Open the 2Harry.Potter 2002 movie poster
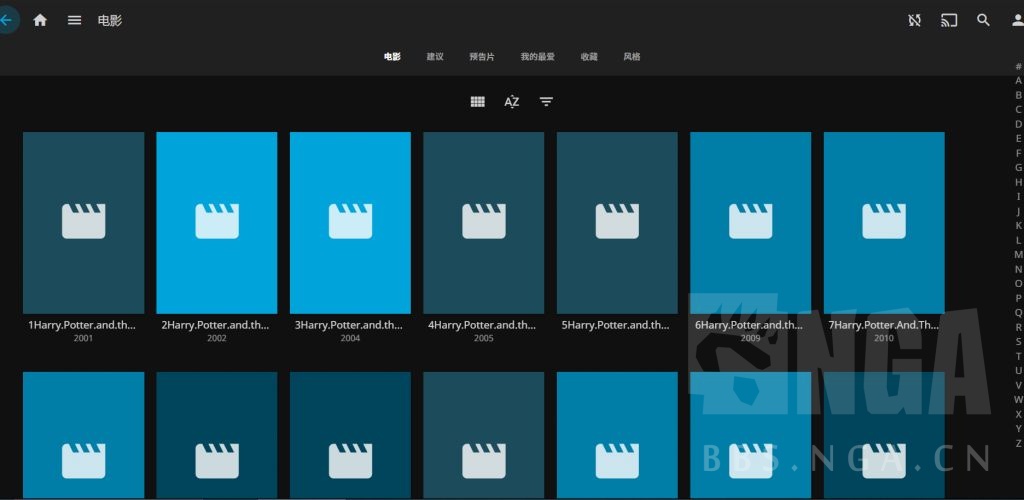 pyautogui.click(x=217, y=223)
